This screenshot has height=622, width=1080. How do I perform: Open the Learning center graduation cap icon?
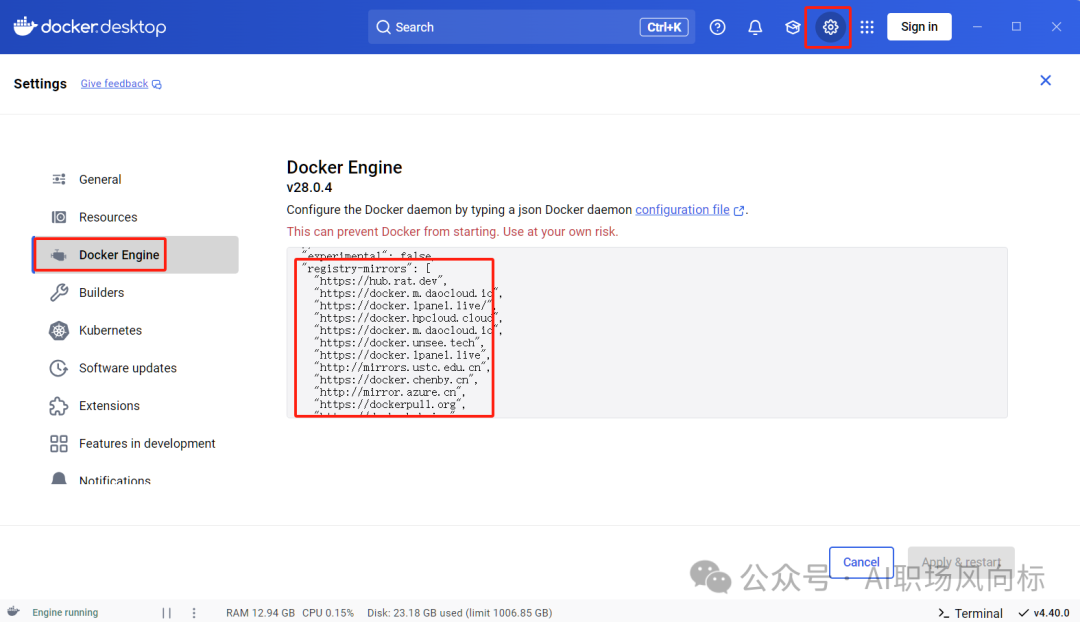pyautogui.click(x=792, y=27)
